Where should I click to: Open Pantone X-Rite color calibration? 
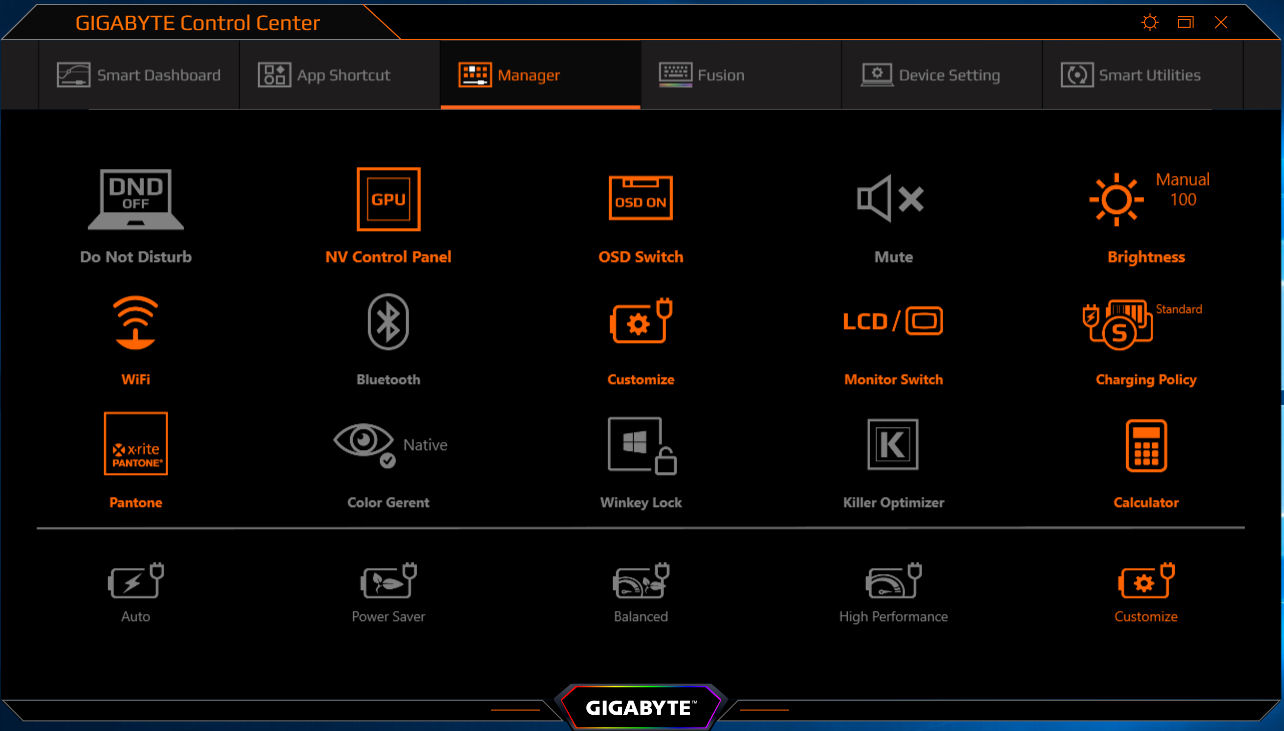(x=136, y=444)
